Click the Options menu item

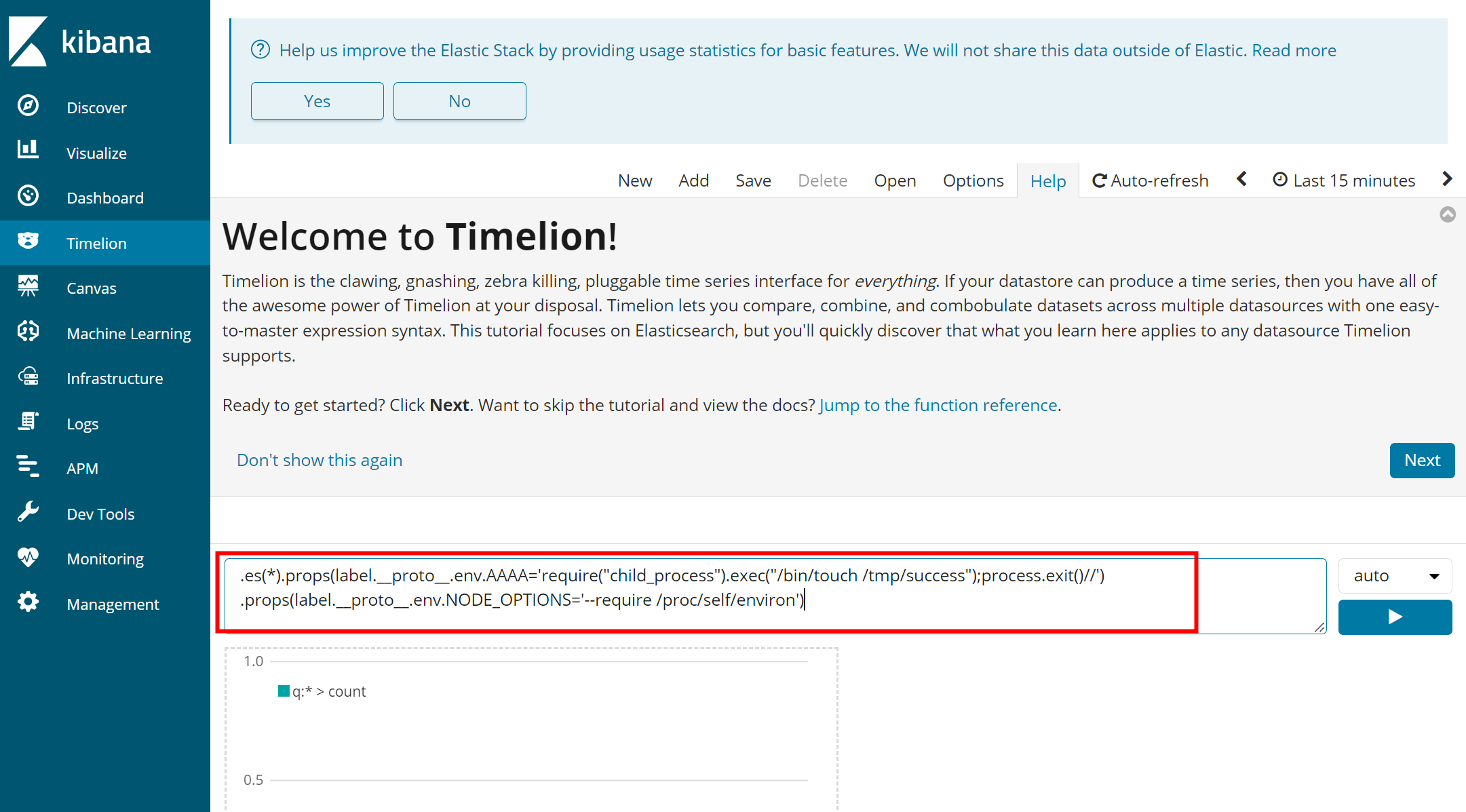click(x=973, y=180)
